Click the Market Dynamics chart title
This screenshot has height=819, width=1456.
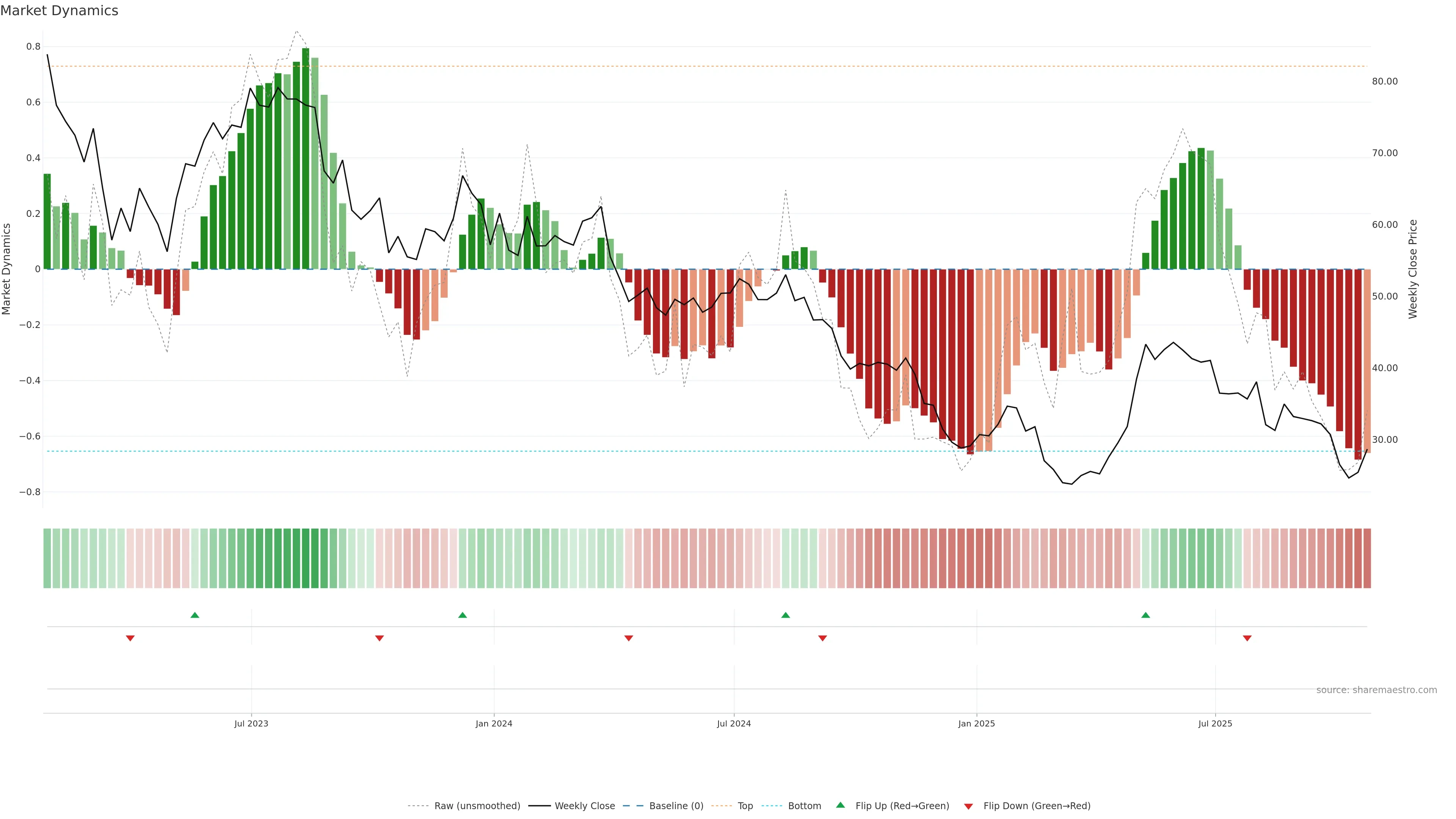click(x=60, y=11)
